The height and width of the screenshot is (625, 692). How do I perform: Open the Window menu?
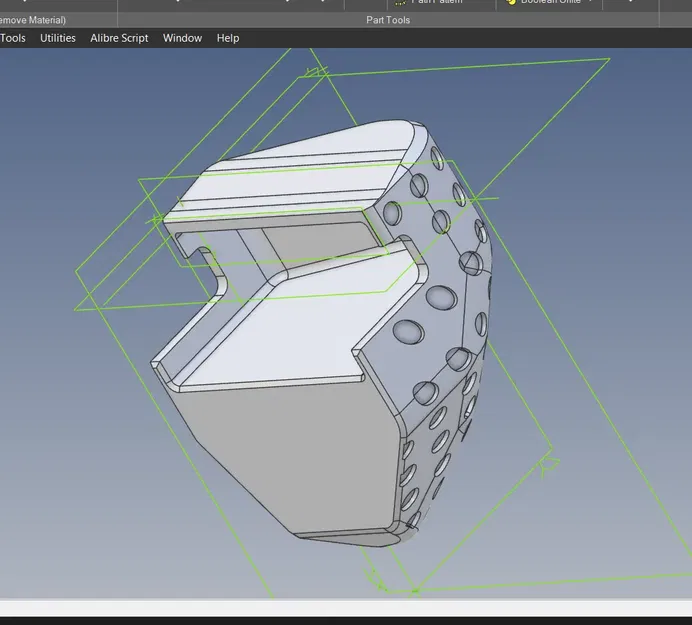tap(182, 38)
